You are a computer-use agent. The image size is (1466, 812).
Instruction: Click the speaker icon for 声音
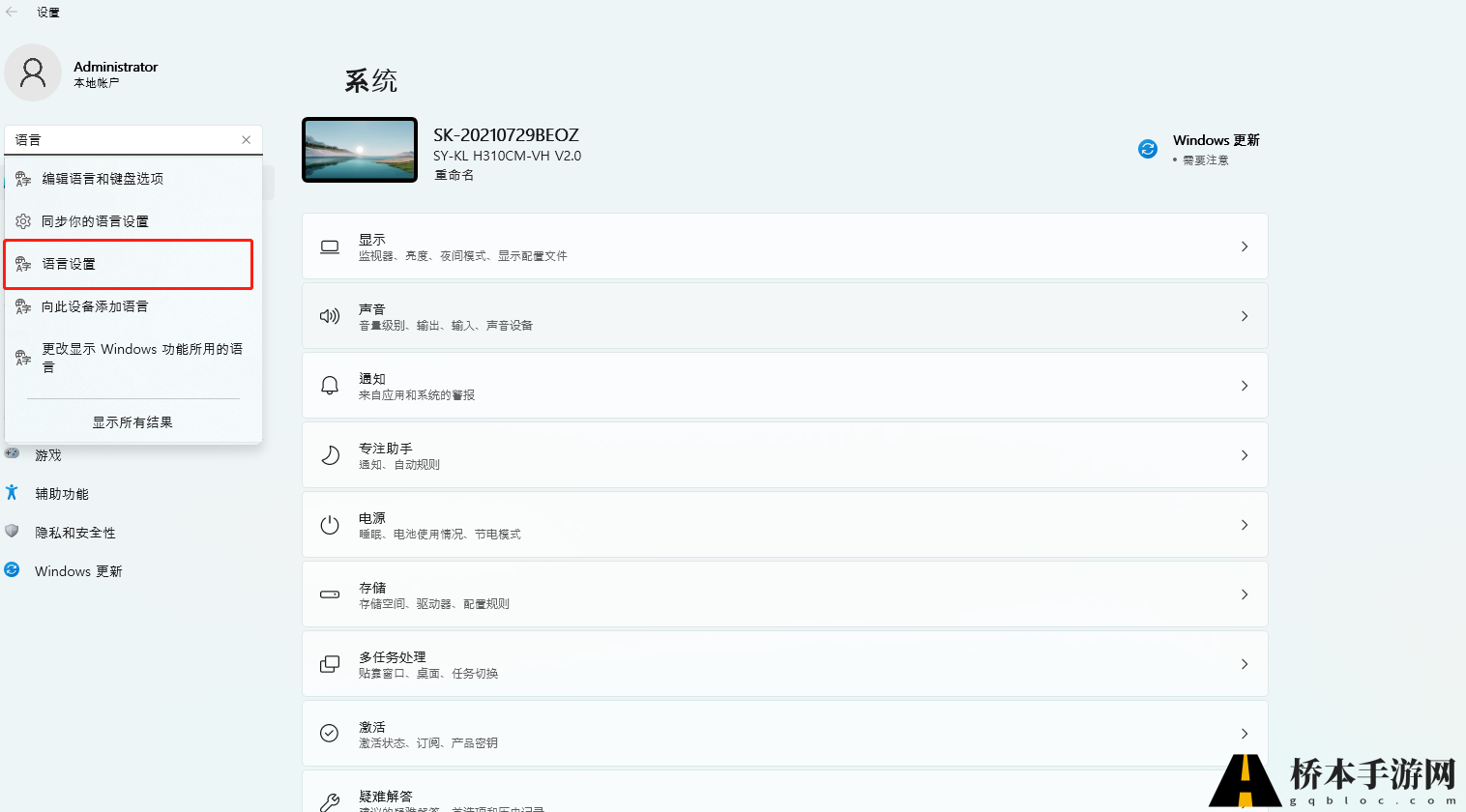coord(330,316)
